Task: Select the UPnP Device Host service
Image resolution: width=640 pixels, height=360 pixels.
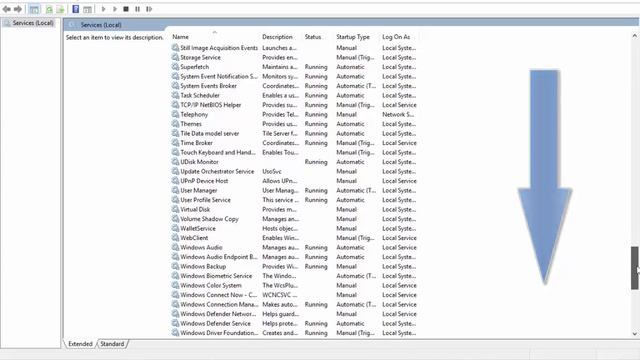Action: (x=204, y=181)
